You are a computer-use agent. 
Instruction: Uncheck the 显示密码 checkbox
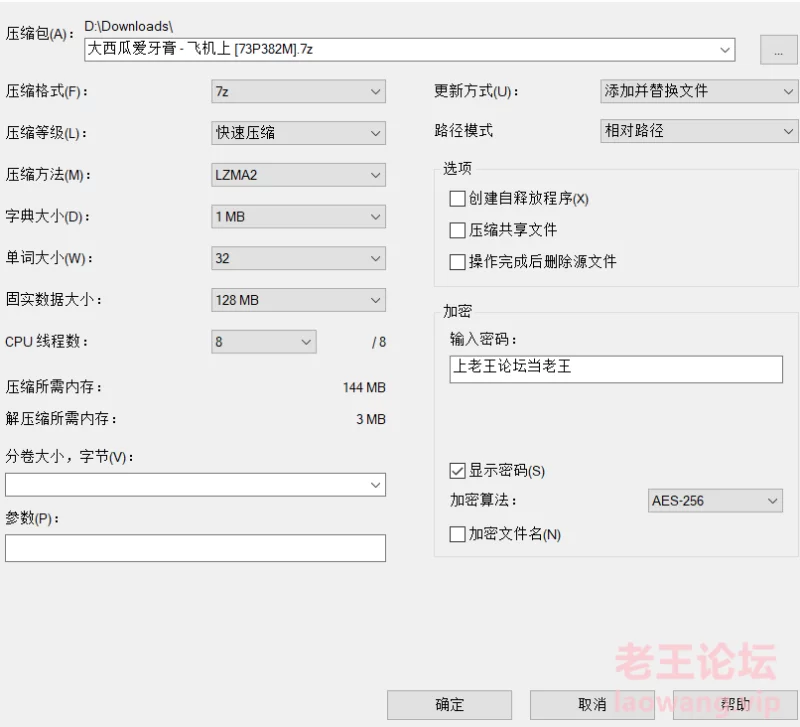458,470
